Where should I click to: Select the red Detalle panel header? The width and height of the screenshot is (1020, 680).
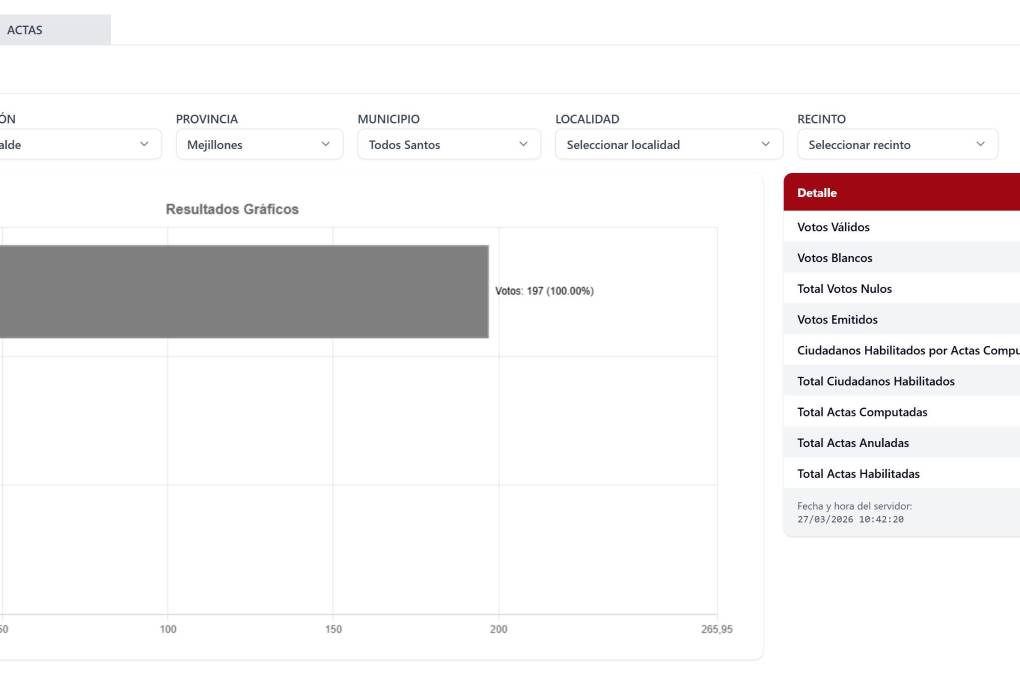[x=900, y=193]
